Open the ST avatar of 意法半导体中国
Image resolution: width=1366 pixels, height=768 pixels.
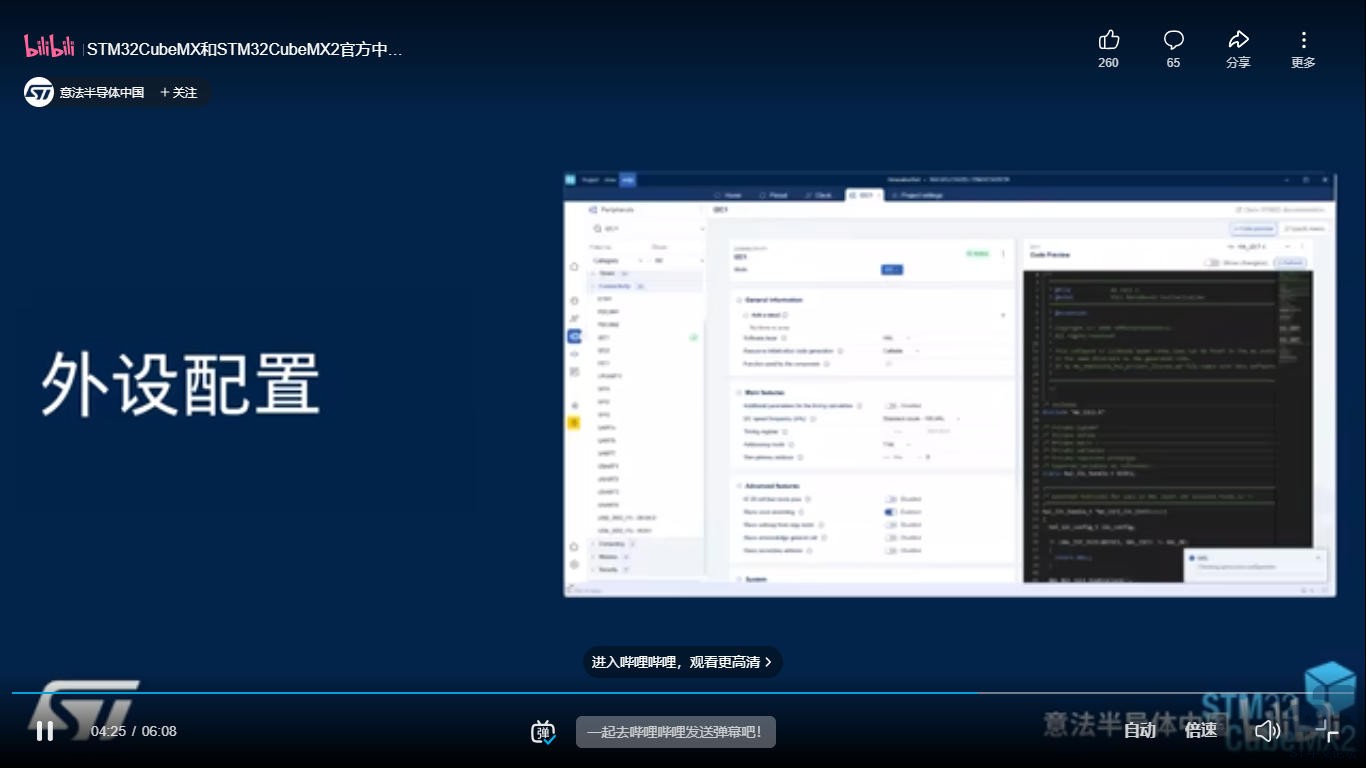(x=39, y=92)
